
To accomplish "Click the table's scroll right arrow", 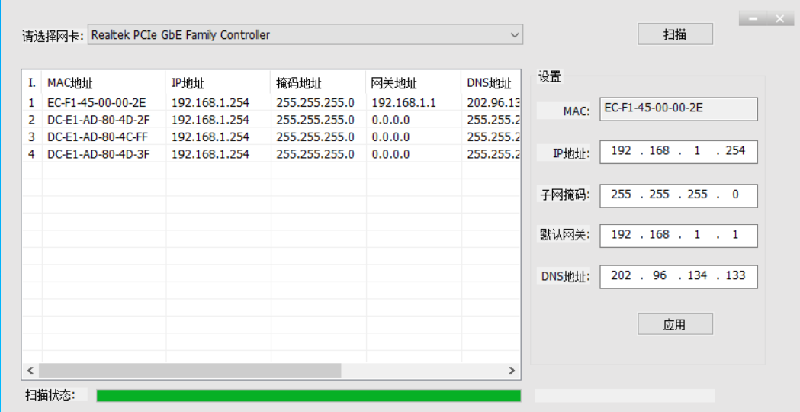I will click(513, 370).
